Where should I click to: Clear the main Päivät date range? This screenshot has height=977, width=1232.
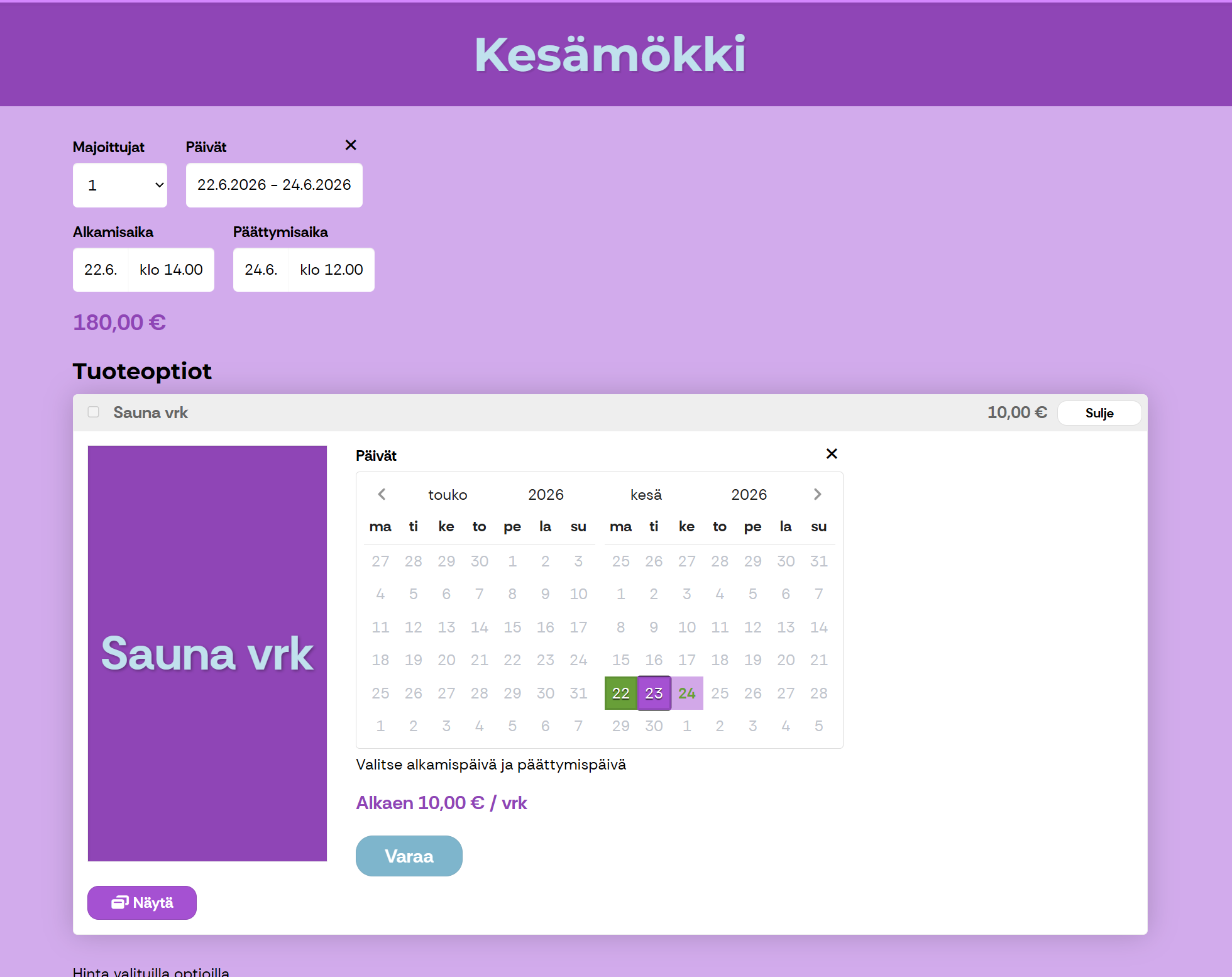(x=351, y=145)
